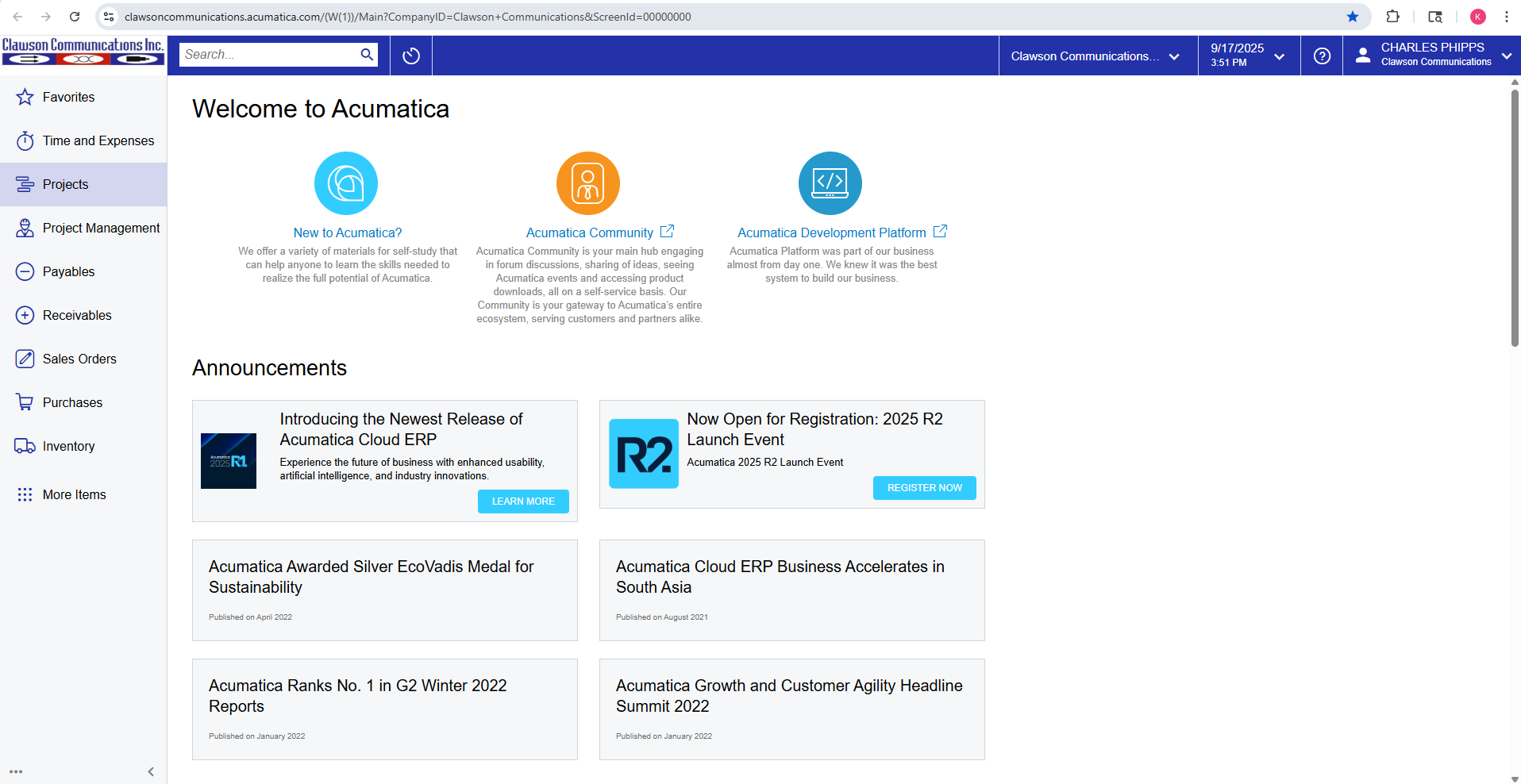Collapse the left navigation sidebar arrow
Screen dimensions: 1521x784
151,771
